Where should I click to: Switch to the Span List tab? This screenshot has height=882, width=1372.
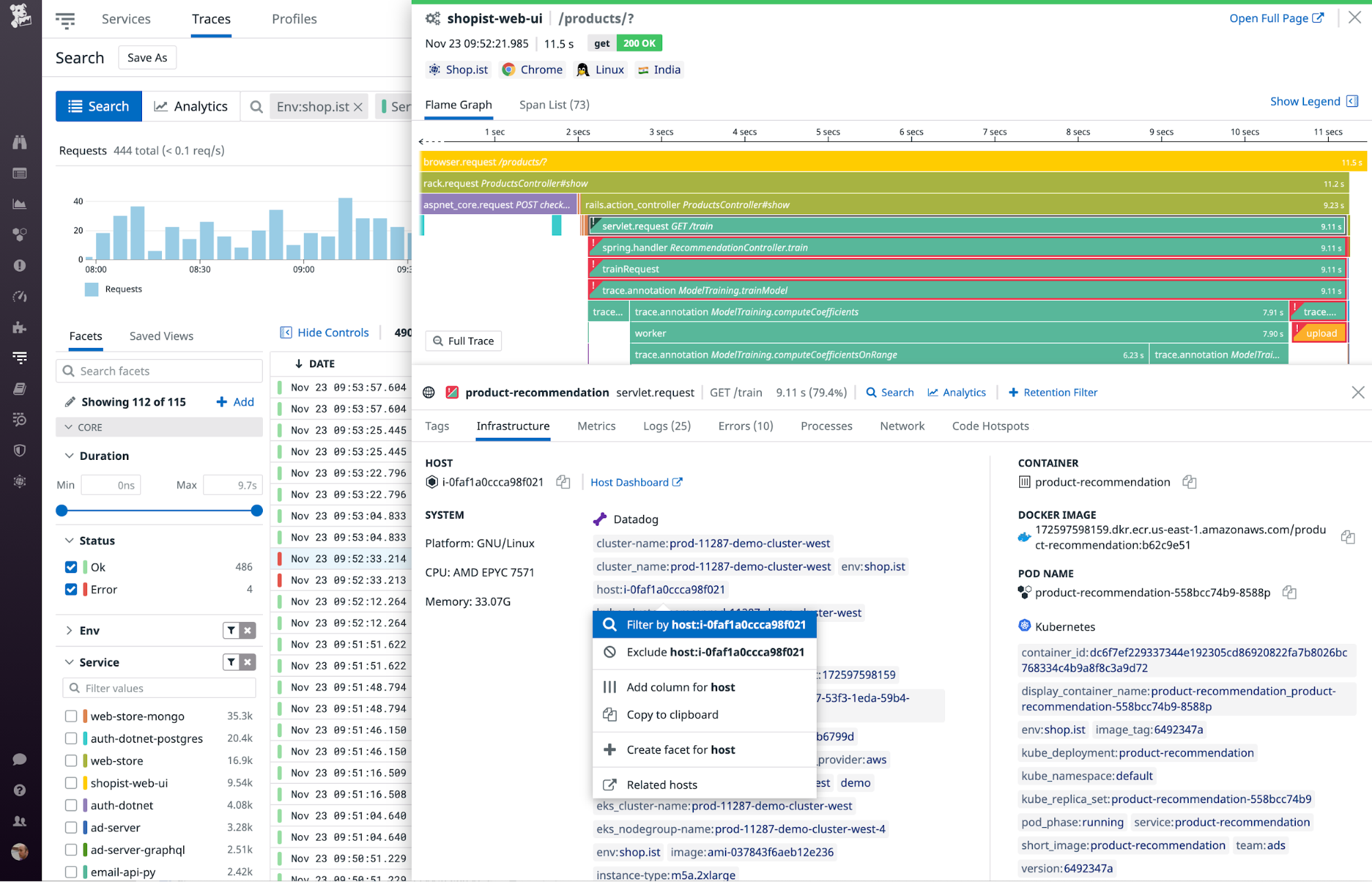pyautogui.click(x=553, y=104)
